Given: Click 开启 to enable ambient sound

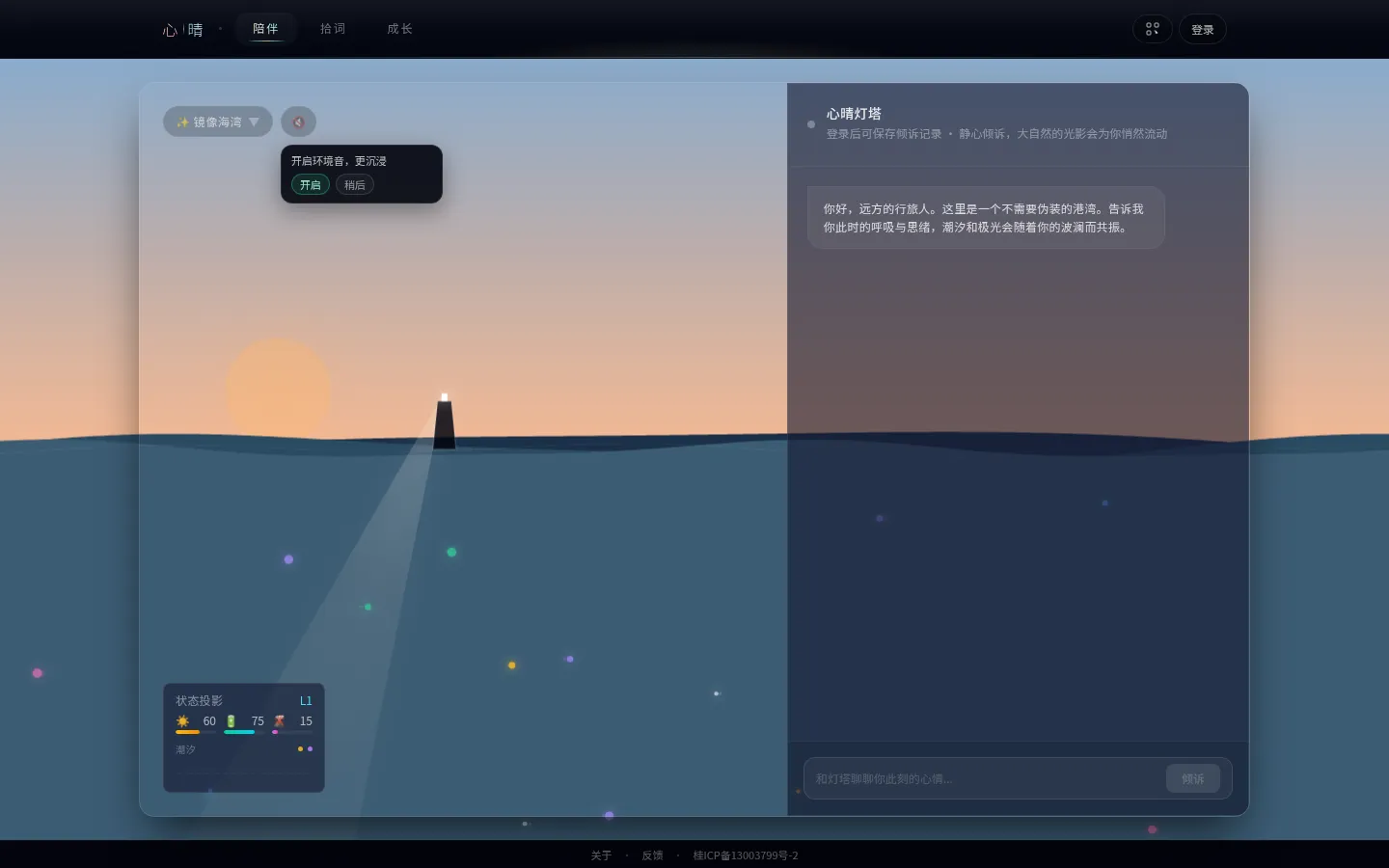Looking at the screenshot, I should coord(310,185).
